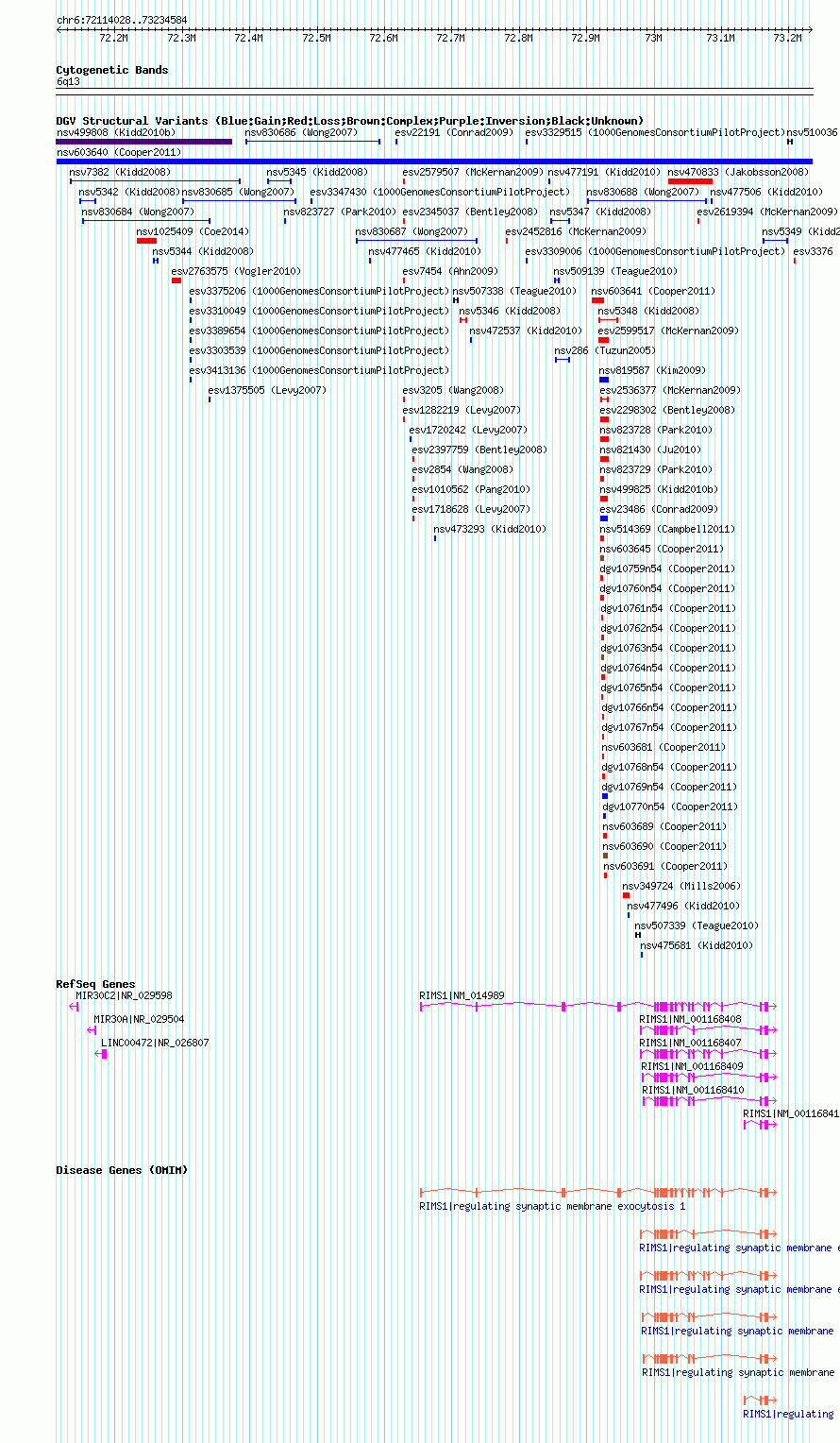The width and height of the screenshot is (840, 1443).
Task: Open nsv603641 (Cooper2011) variant
Action: pyautogui.click(x=654, y=291)
